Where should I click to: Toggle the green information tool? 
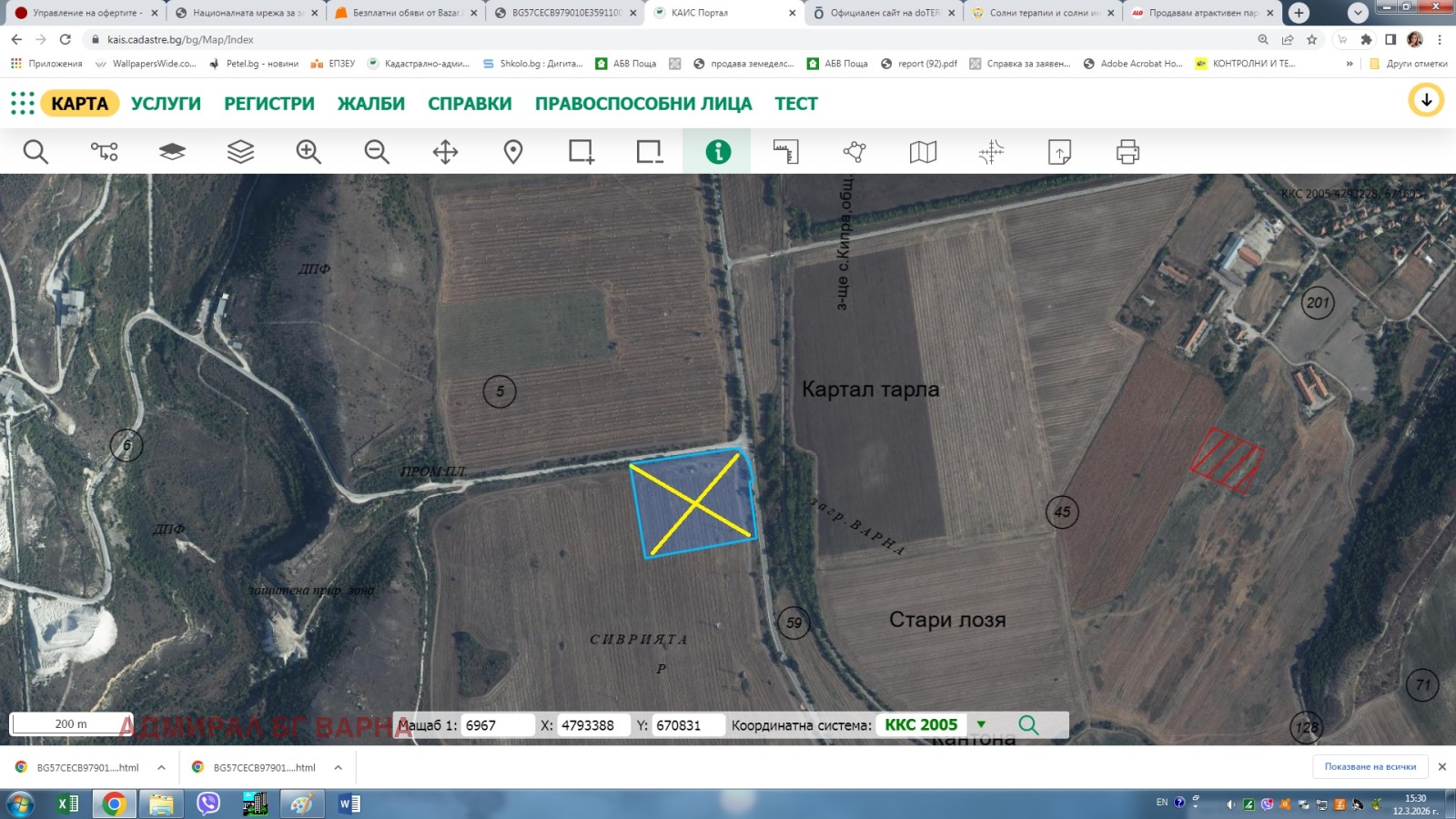pos(718,151)
